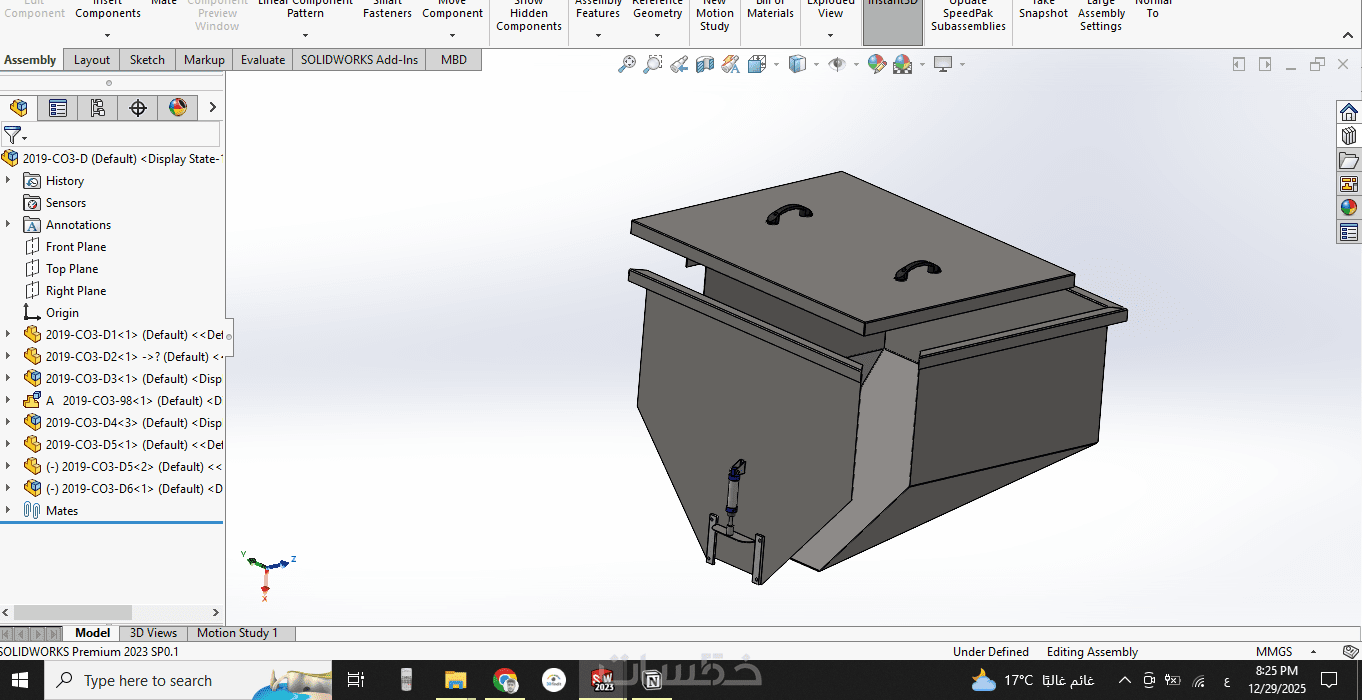Click the Previous View icon
This screenshot has height=700, width=1362.
679,64
